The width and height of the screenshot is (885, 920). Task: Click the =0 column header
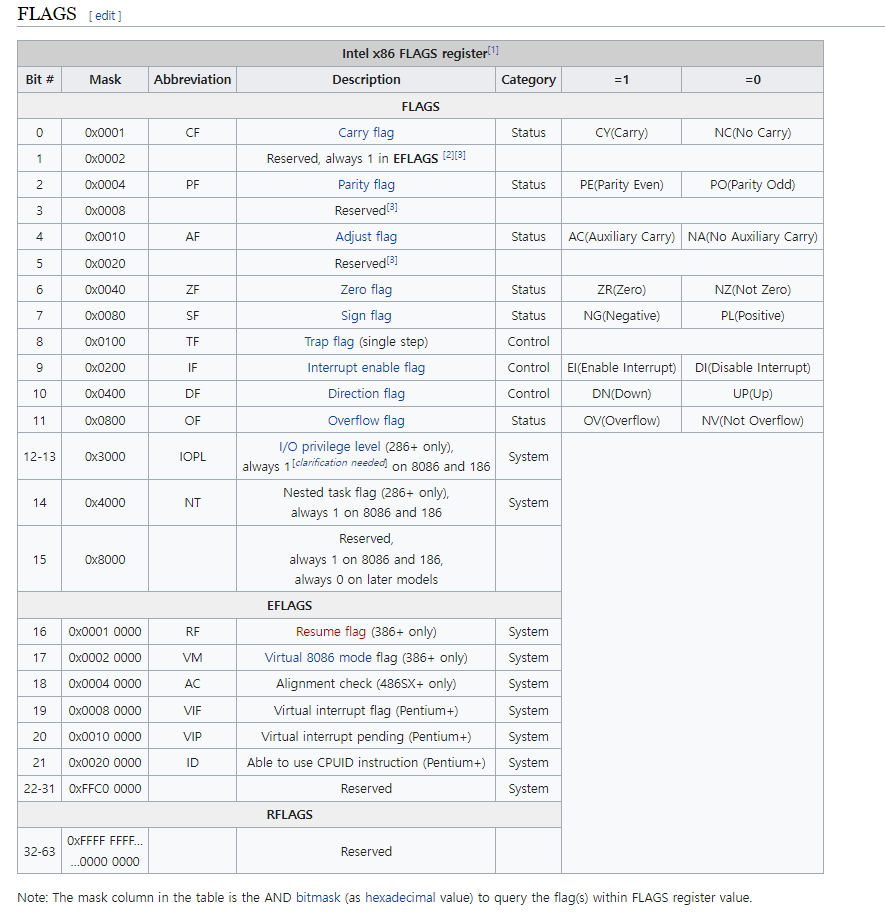tap(752, 80)
